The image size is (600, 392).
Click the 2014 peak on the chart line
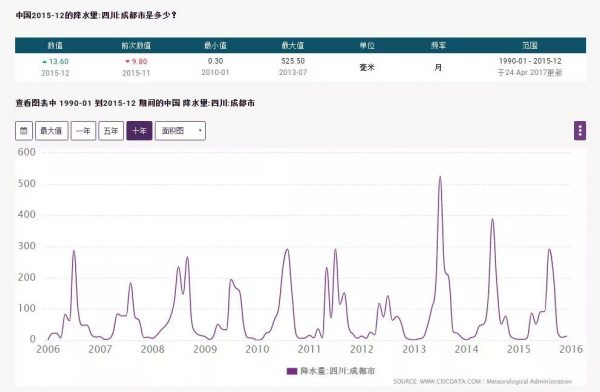click(492, 219)
